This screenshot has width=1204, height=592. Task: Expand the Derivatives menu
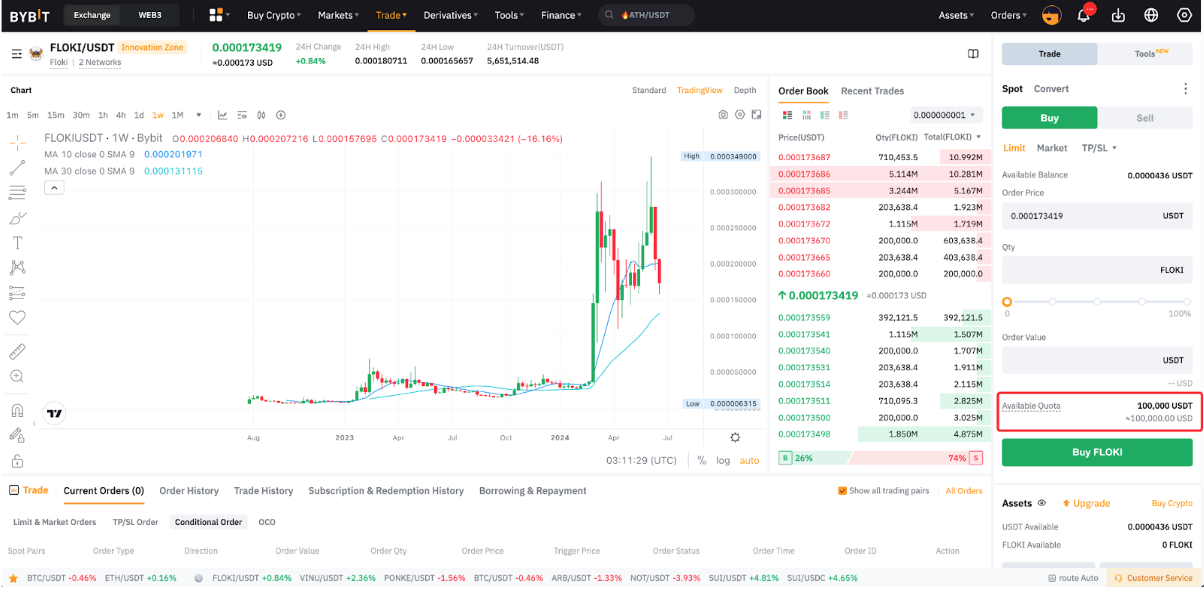pos(450,15)
